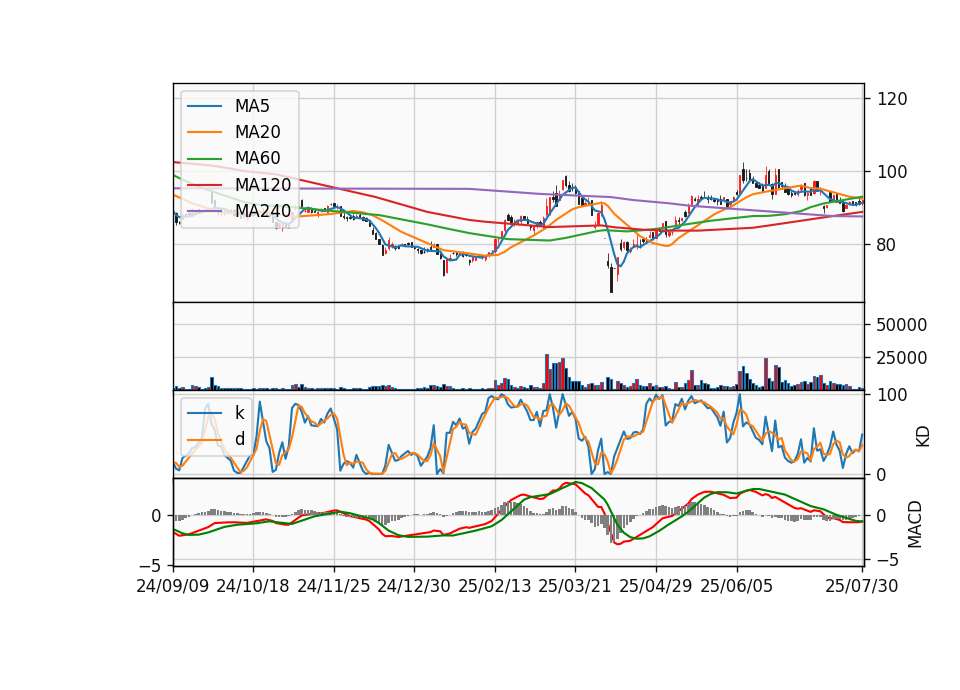The width and height of the screenshot is (960, 690).
Task: Click the 100 tick atop the KD axis
Action: pos(891,395)
